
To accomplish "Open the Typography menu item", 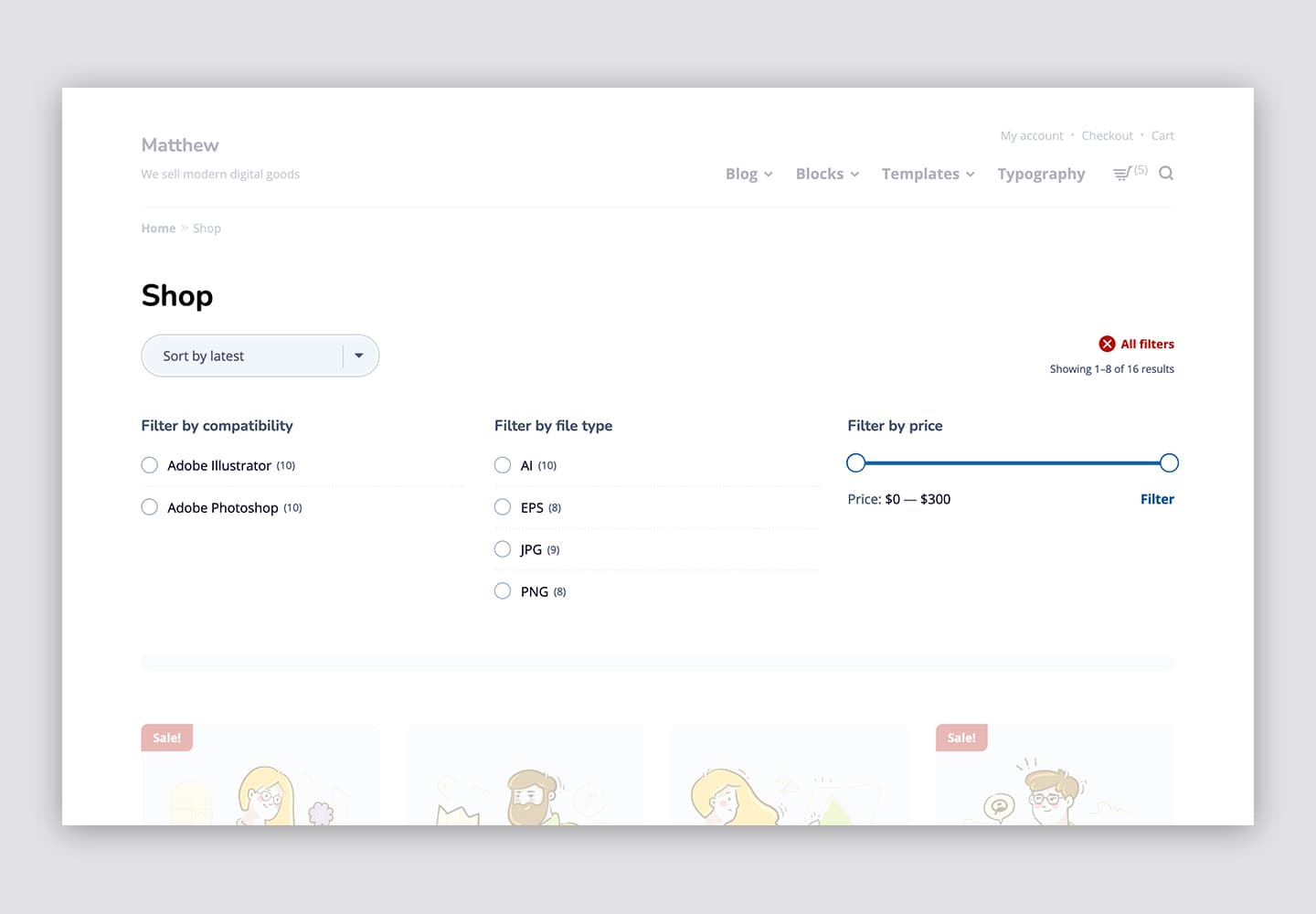I will (x=1041, y=174).
